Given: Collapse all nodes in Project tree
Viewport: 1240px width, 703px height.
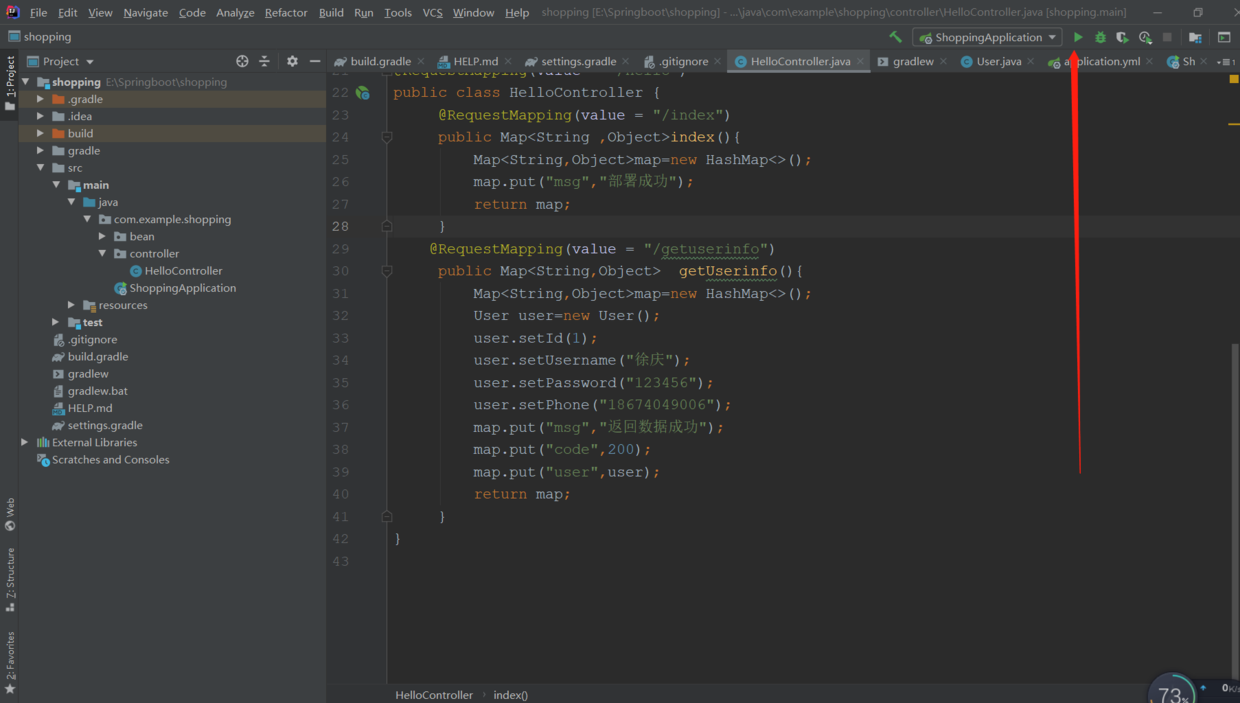Looking at the screenshot, I should [265, 61].
